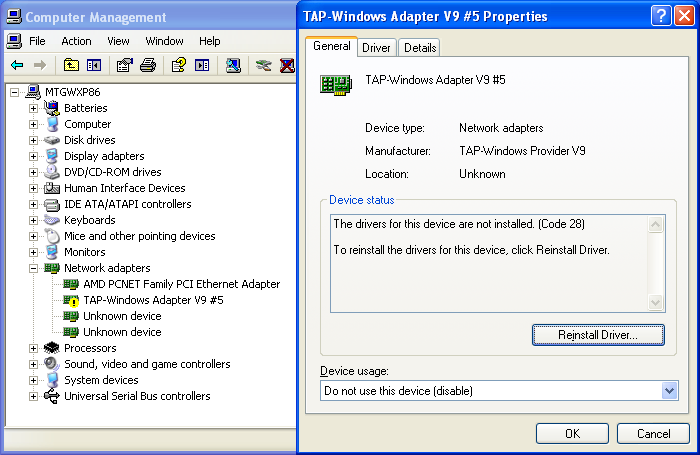Go back with the blue arrow toolbar icon
Image resolution: width=700 pixels, height=455 pixels.
(17, 66)
